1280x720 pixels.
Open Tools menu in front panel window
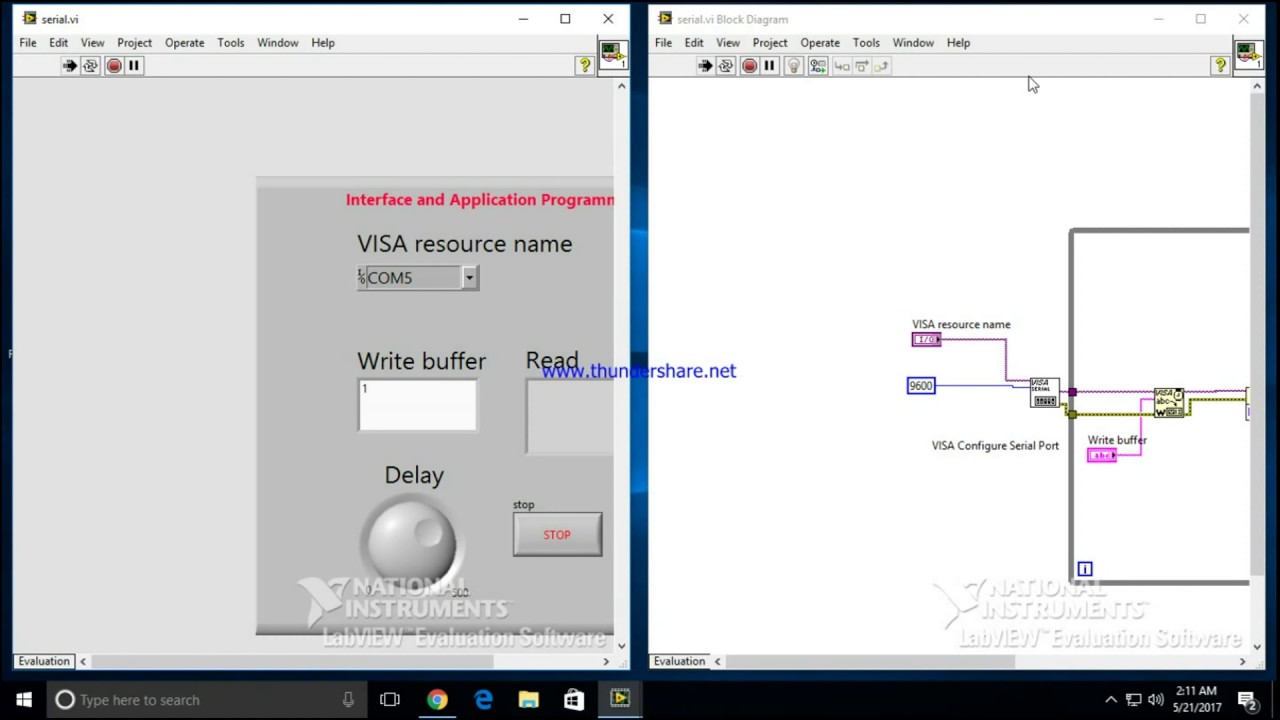[231, 43]
